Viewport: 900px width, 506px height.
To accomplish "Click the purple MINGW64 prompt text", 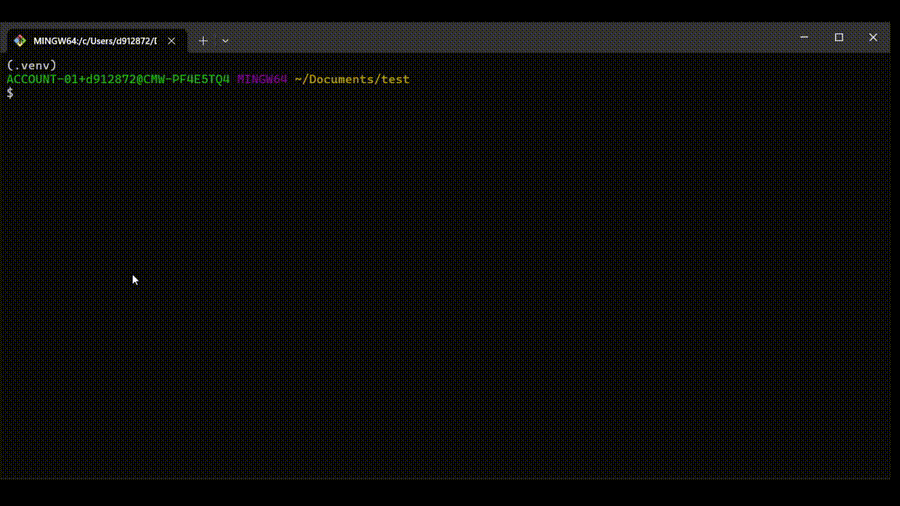I will (262, 79).
